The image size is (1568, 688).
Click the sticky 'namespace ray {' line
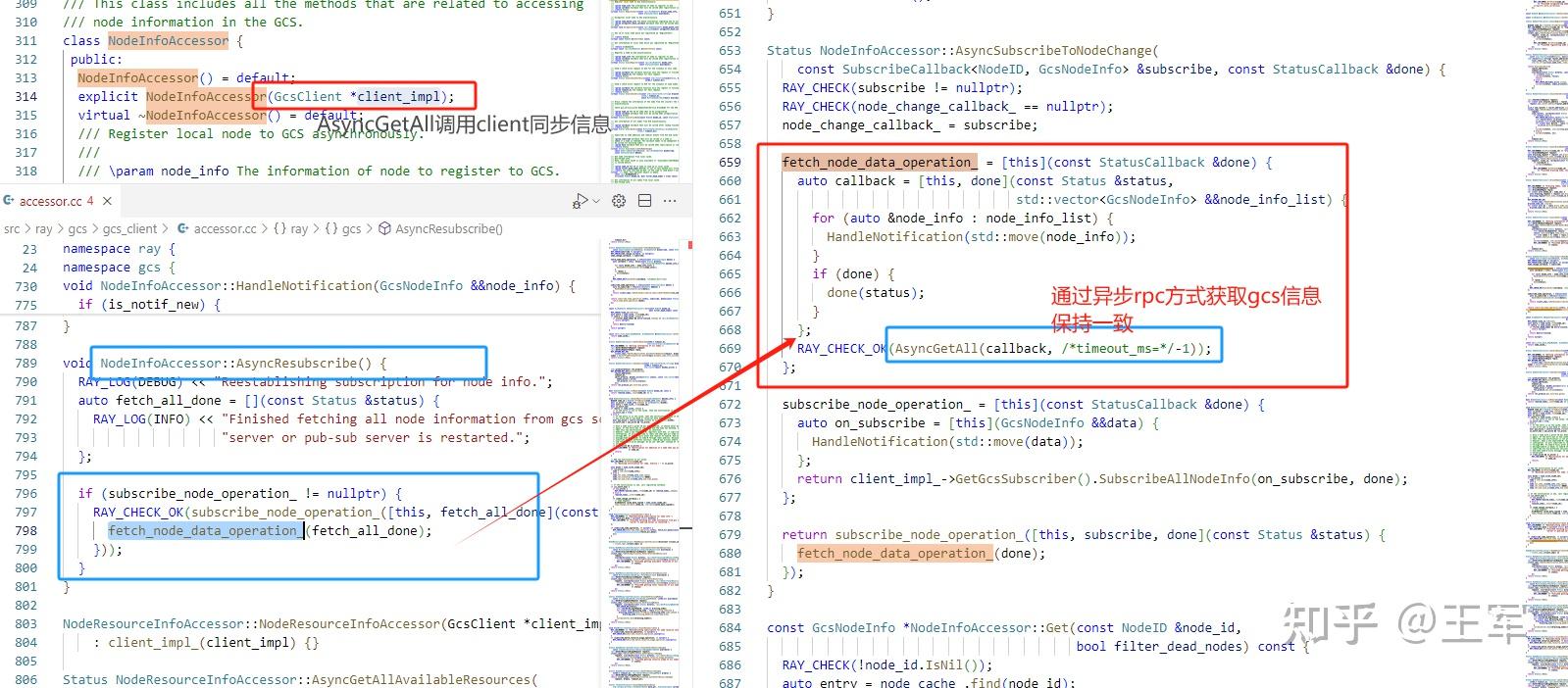119,249
